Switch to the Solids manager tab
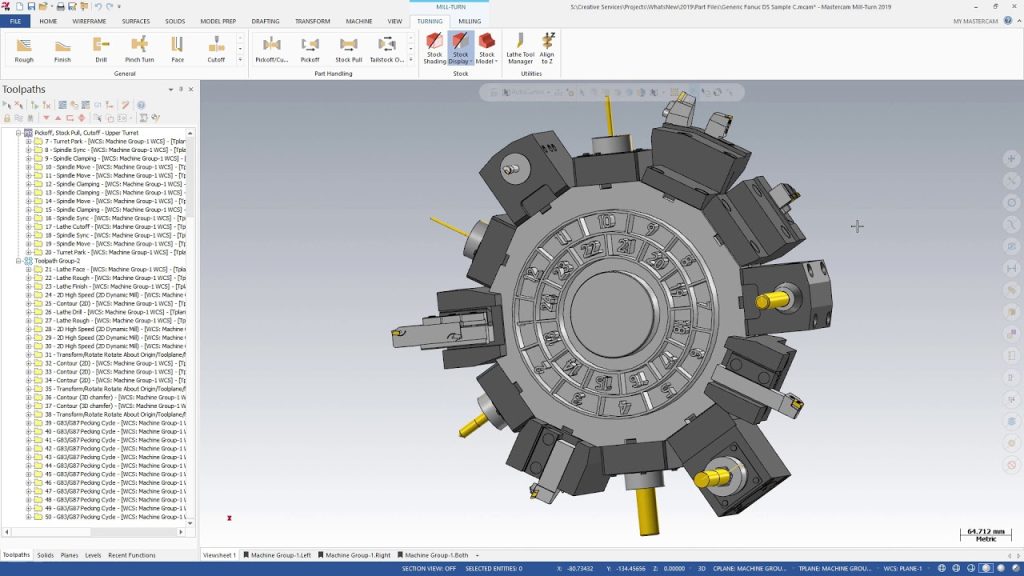 tap(45, 555)
